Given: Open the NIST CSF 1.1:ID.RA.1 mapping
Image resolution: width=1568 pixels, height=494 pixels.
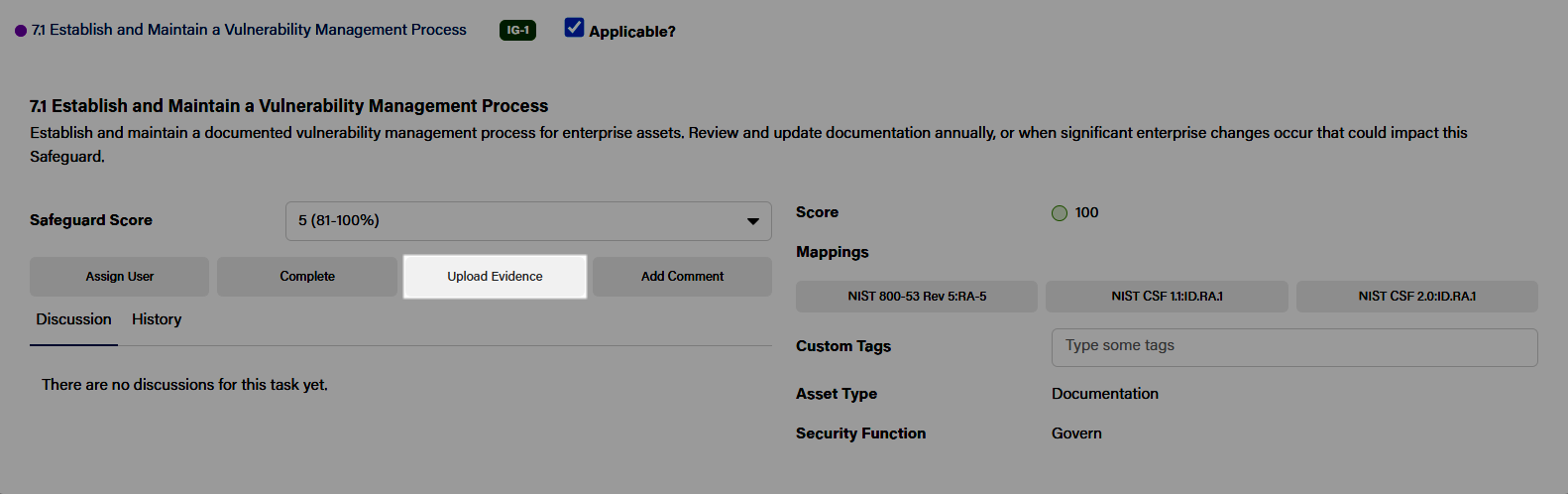Looking at the screenshot, I should pyautogui.click(x=1167, y=297).
